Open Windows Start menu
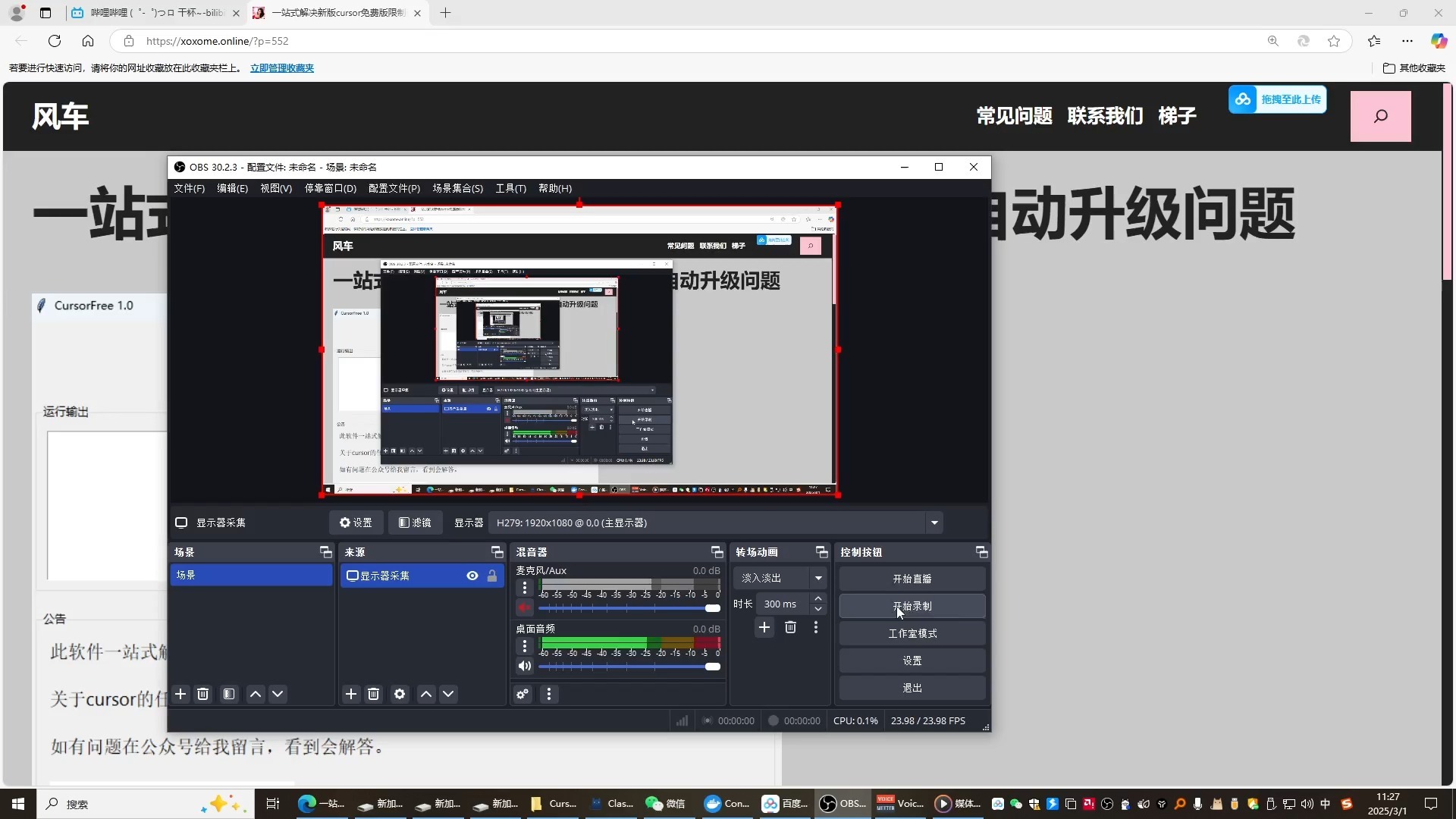The image size is (1456, 819). tap(18, 804)
